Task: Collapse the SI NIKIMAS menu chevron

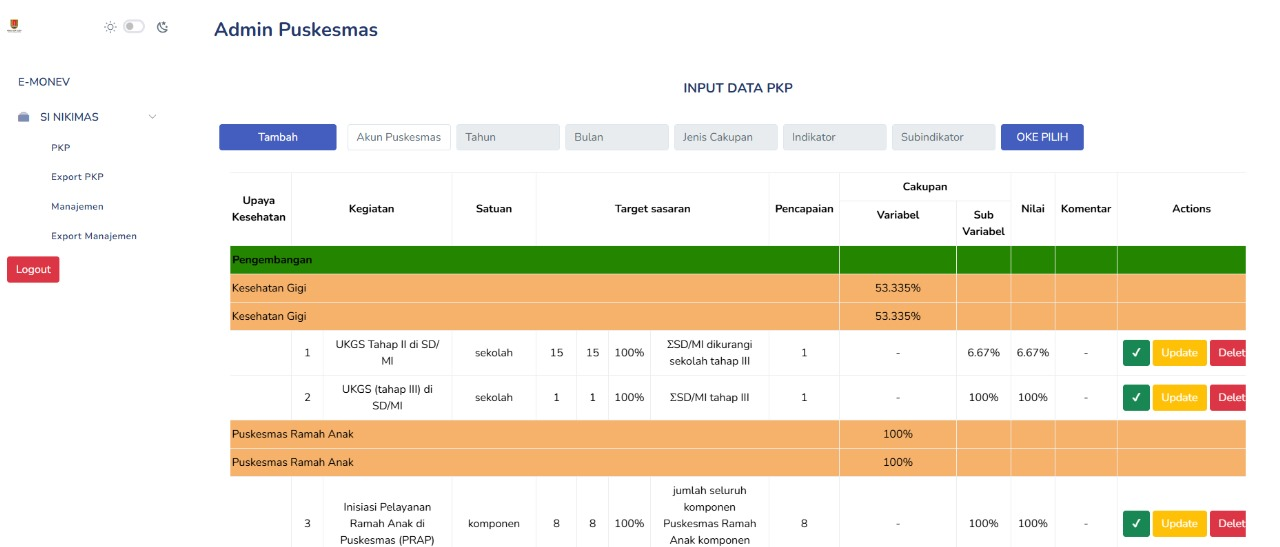Action: (152, 117)
